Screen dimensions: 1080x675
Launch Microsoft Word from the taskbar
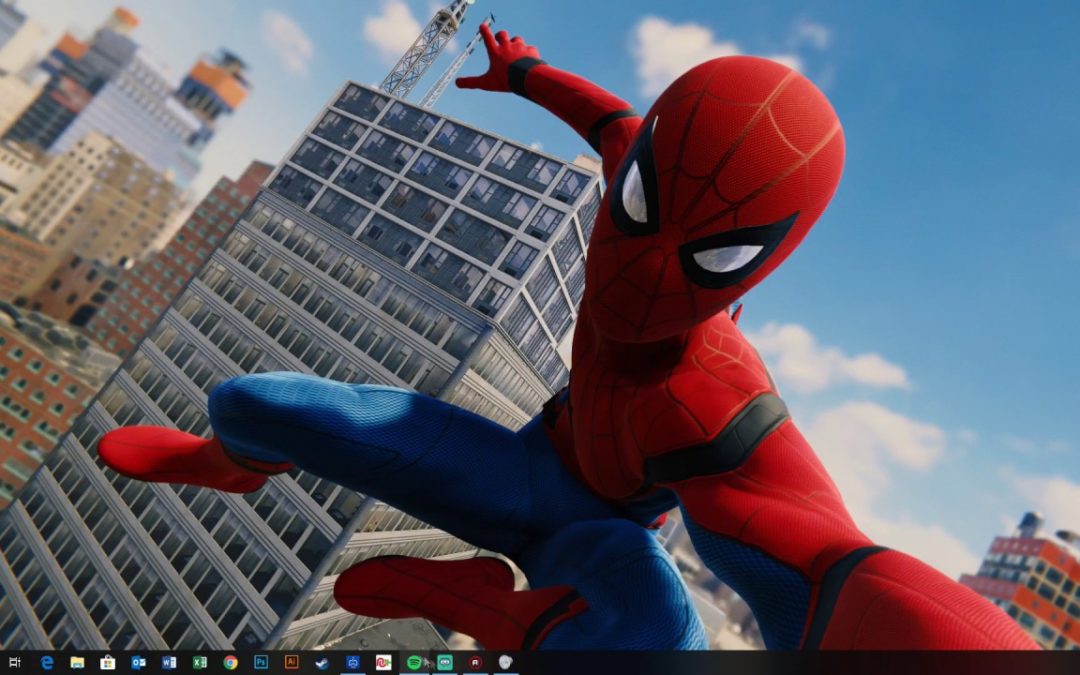pyautogui.click(x=169, y=663)
